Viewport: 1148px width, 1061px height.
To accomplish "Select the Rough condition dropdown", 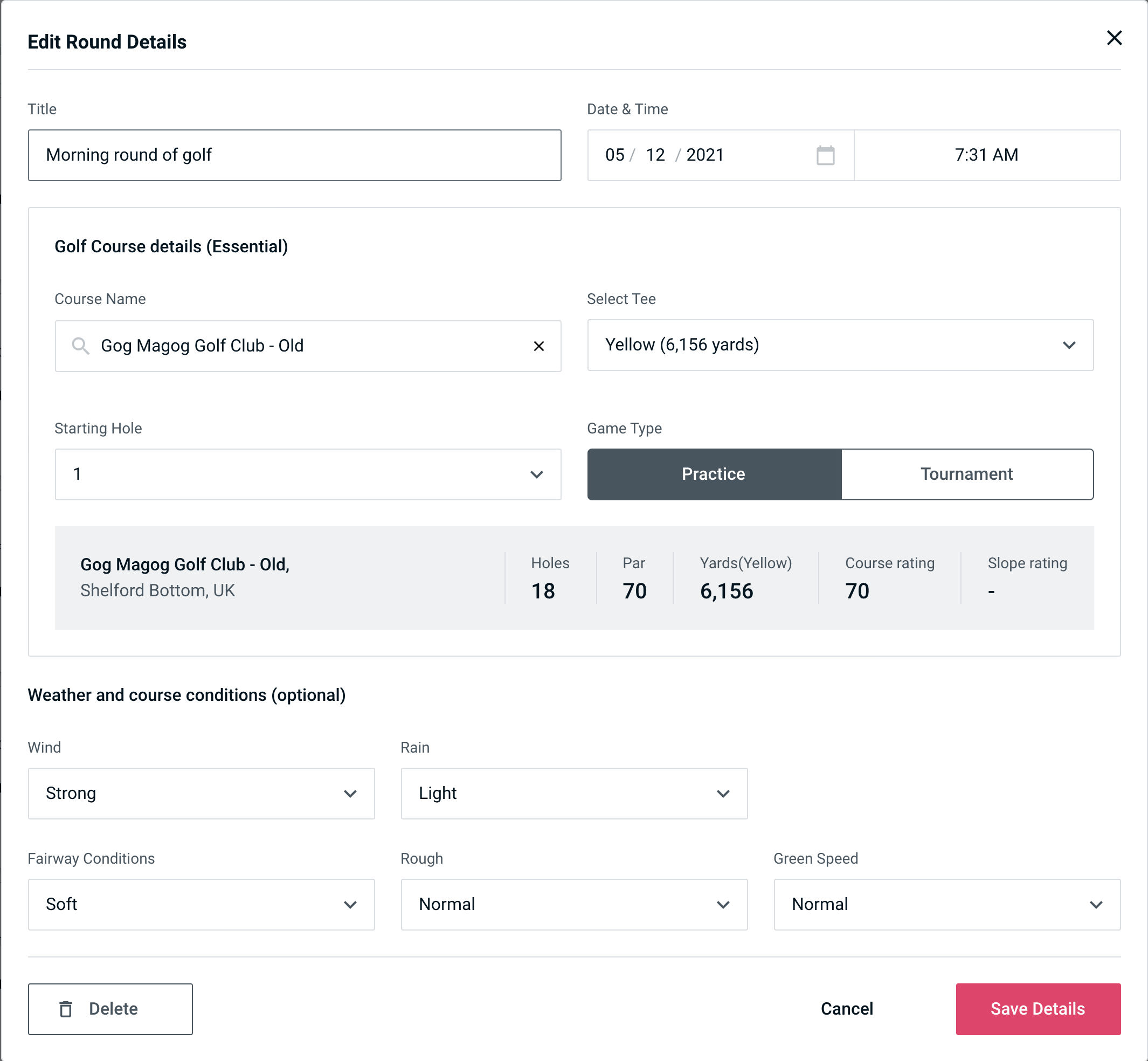I will [x=574, y=904].
